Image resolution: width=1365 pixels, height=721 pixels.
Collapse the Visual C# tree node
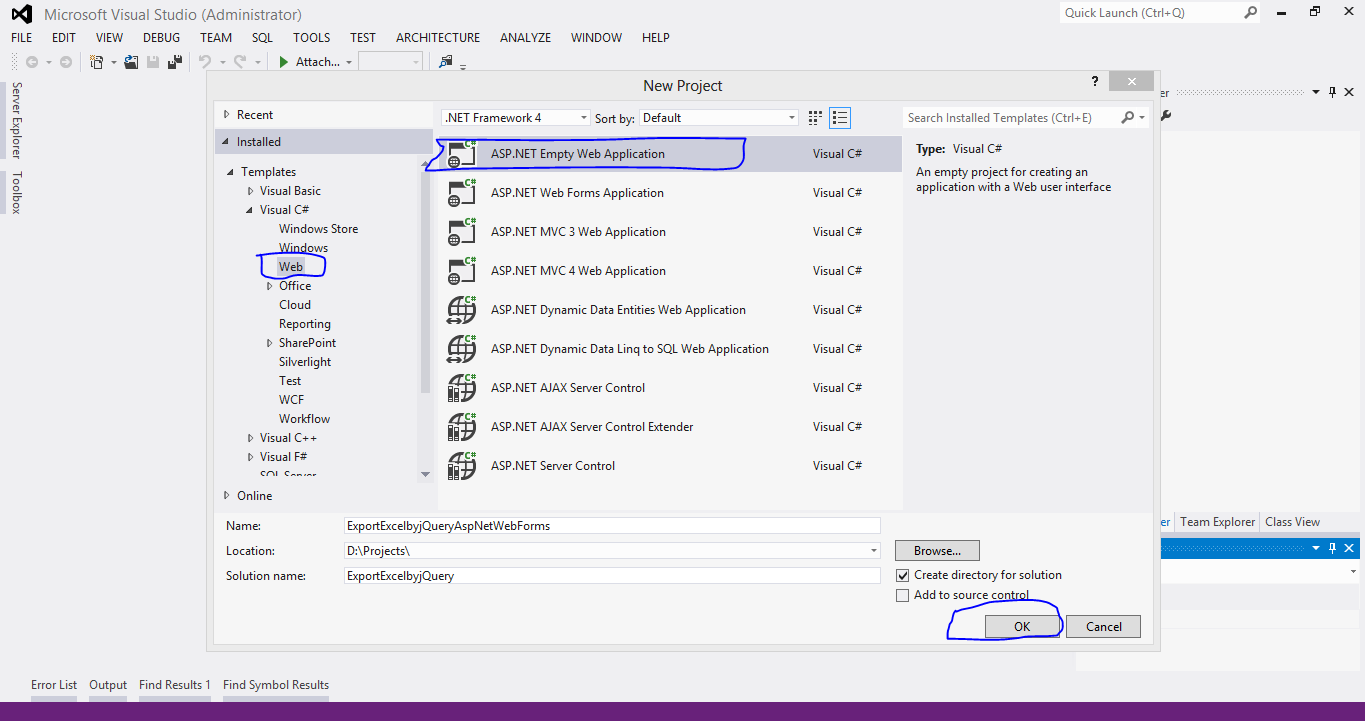point(251,210)
